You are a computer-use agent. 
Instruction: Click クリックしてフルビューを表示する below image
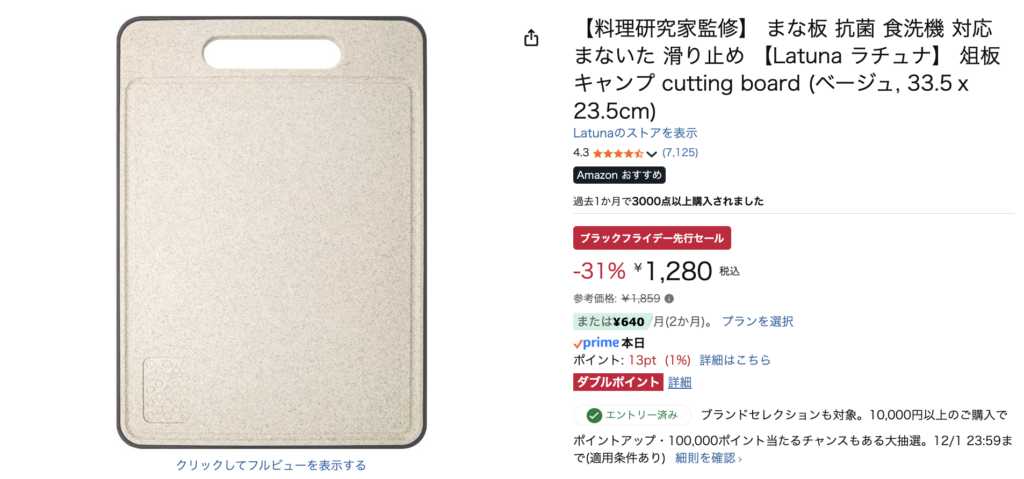[x=271, y=465]
